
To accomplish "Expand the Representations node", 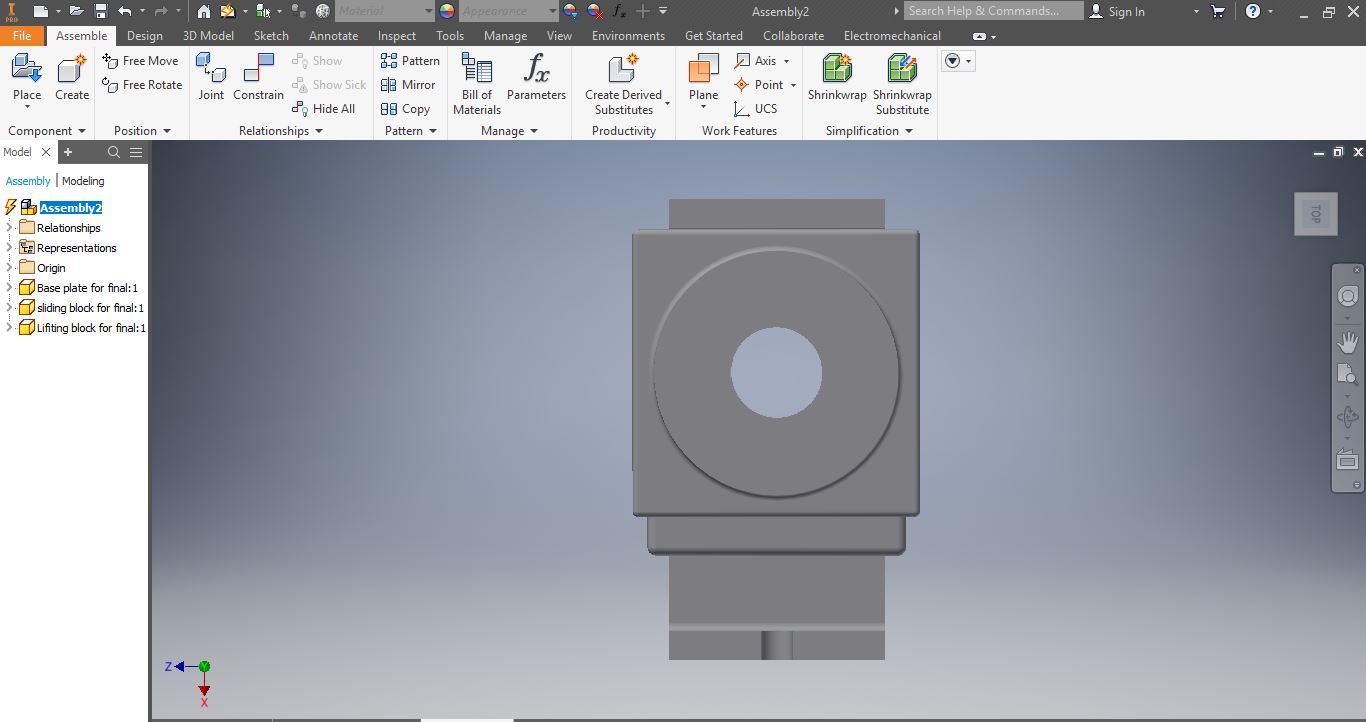I will [x=9, y=247].
